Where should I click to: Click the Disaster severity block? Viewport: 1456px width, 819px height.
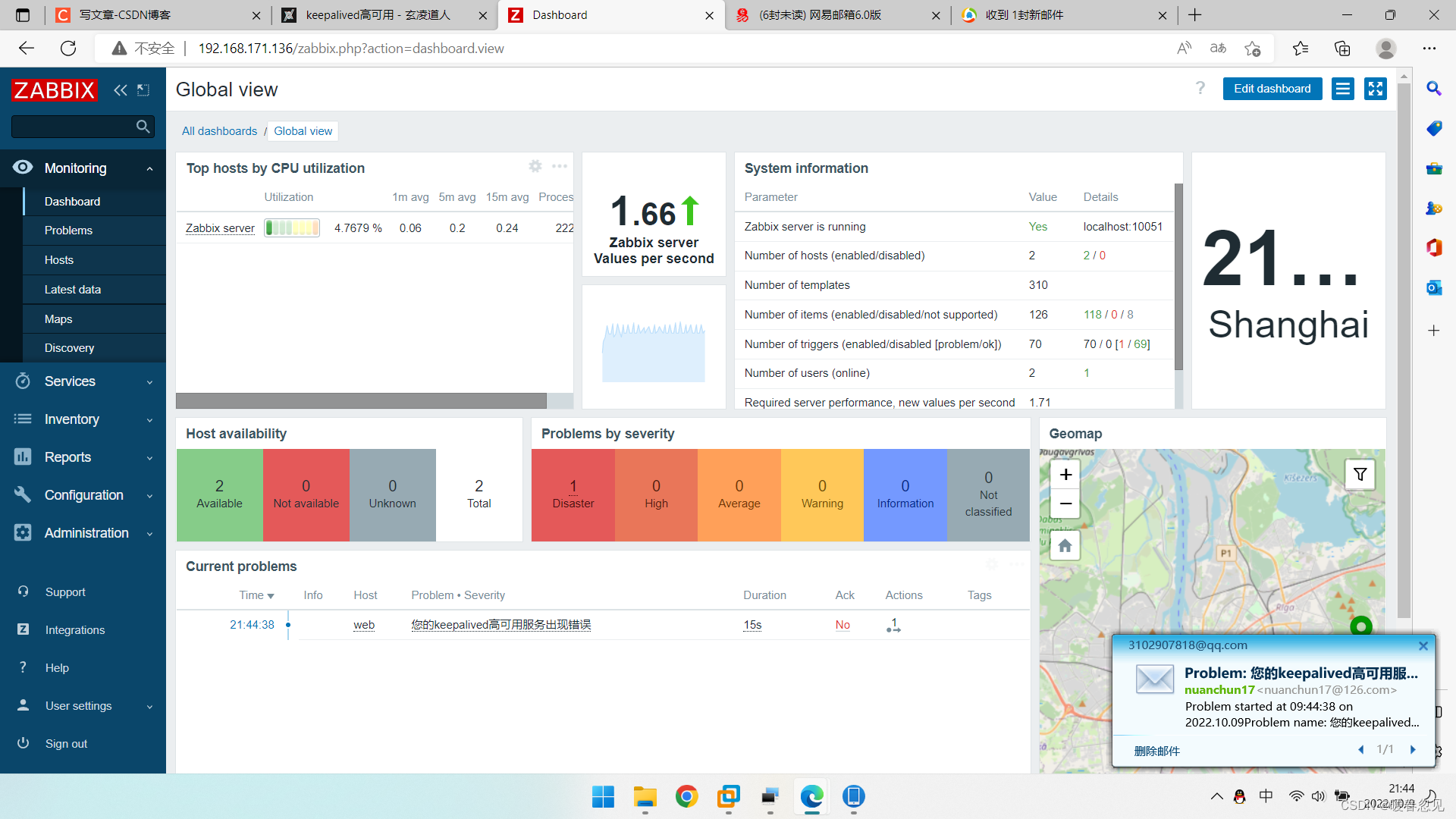(573, 495)
